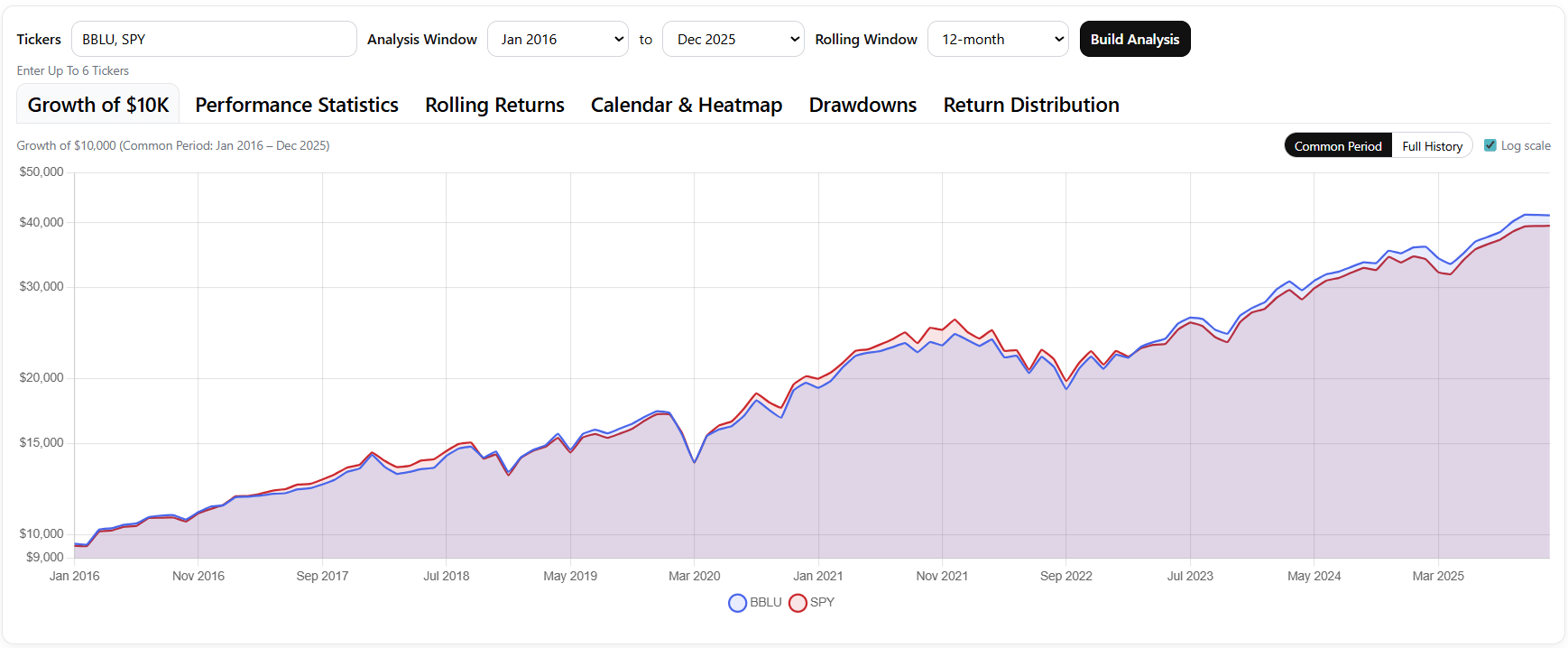
Task: Open the Jan 2016 start date dropdown
Action: coord(558,39)
